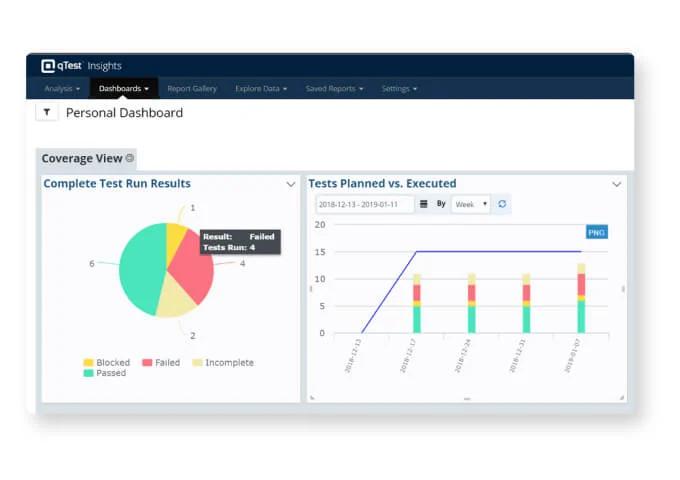The image size is (680, 480).
Task: Click the date range input field
Action: click(365, 204)
